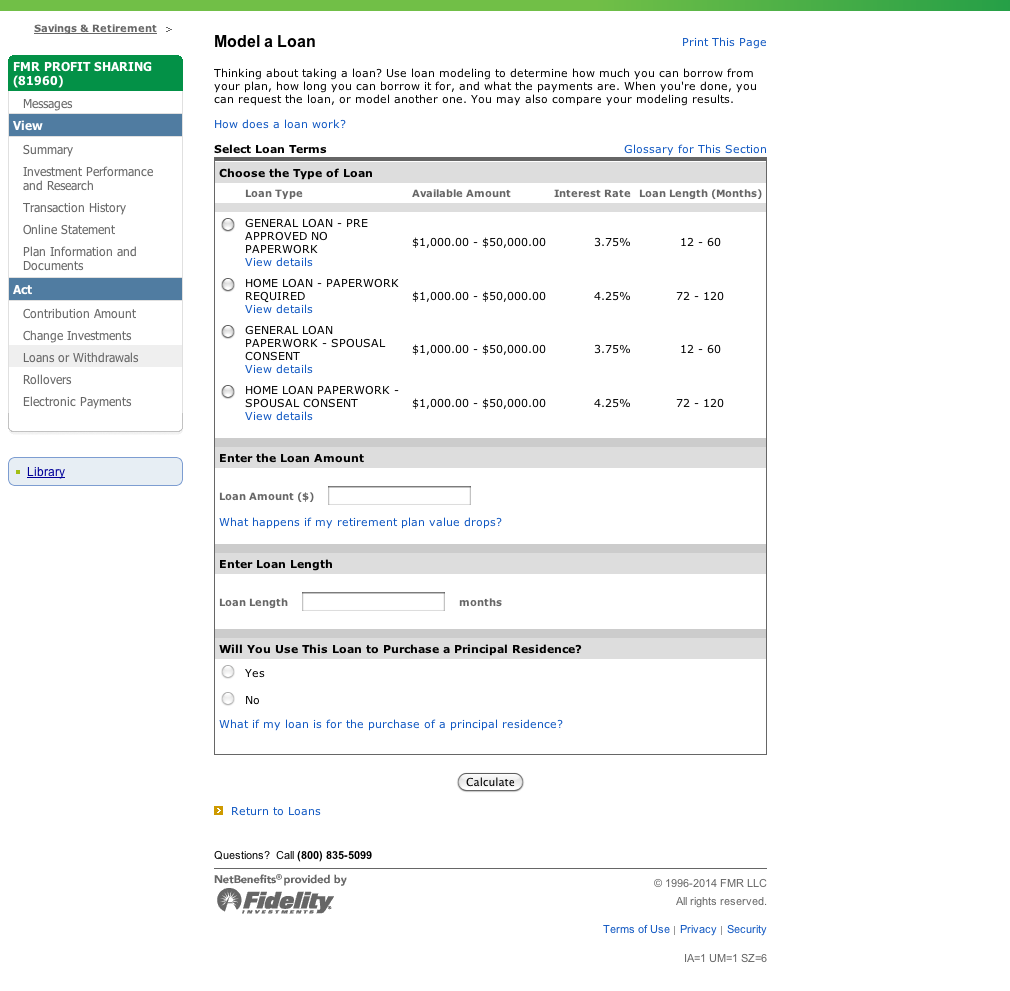Viewport: 1010px width, 991px height.
Task: Click Savings & Retirement breadcrumb
Action: pos(95,29)
